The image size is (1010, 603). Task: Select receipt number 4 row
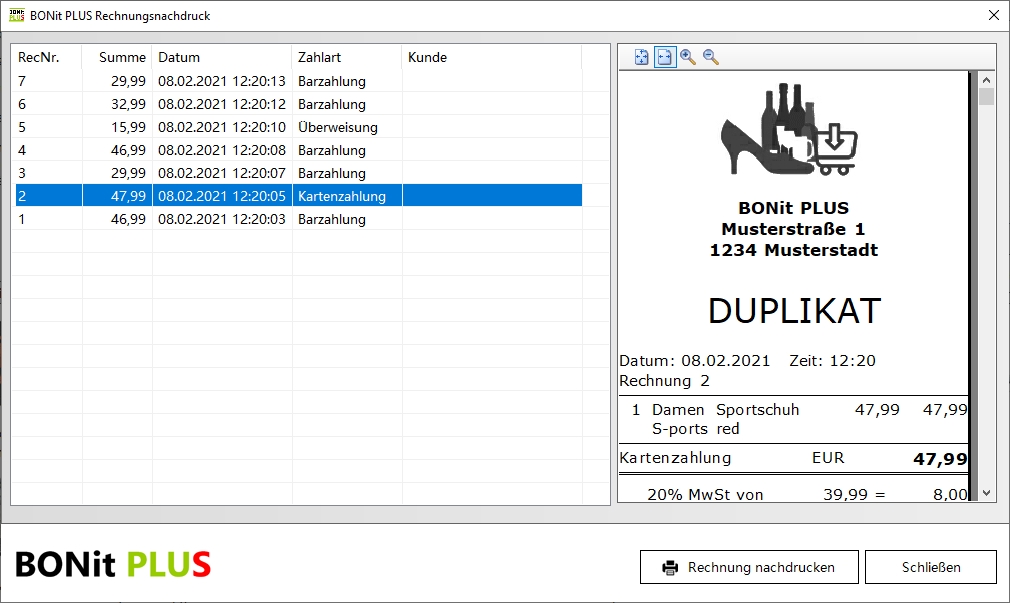tap(299, 150)
